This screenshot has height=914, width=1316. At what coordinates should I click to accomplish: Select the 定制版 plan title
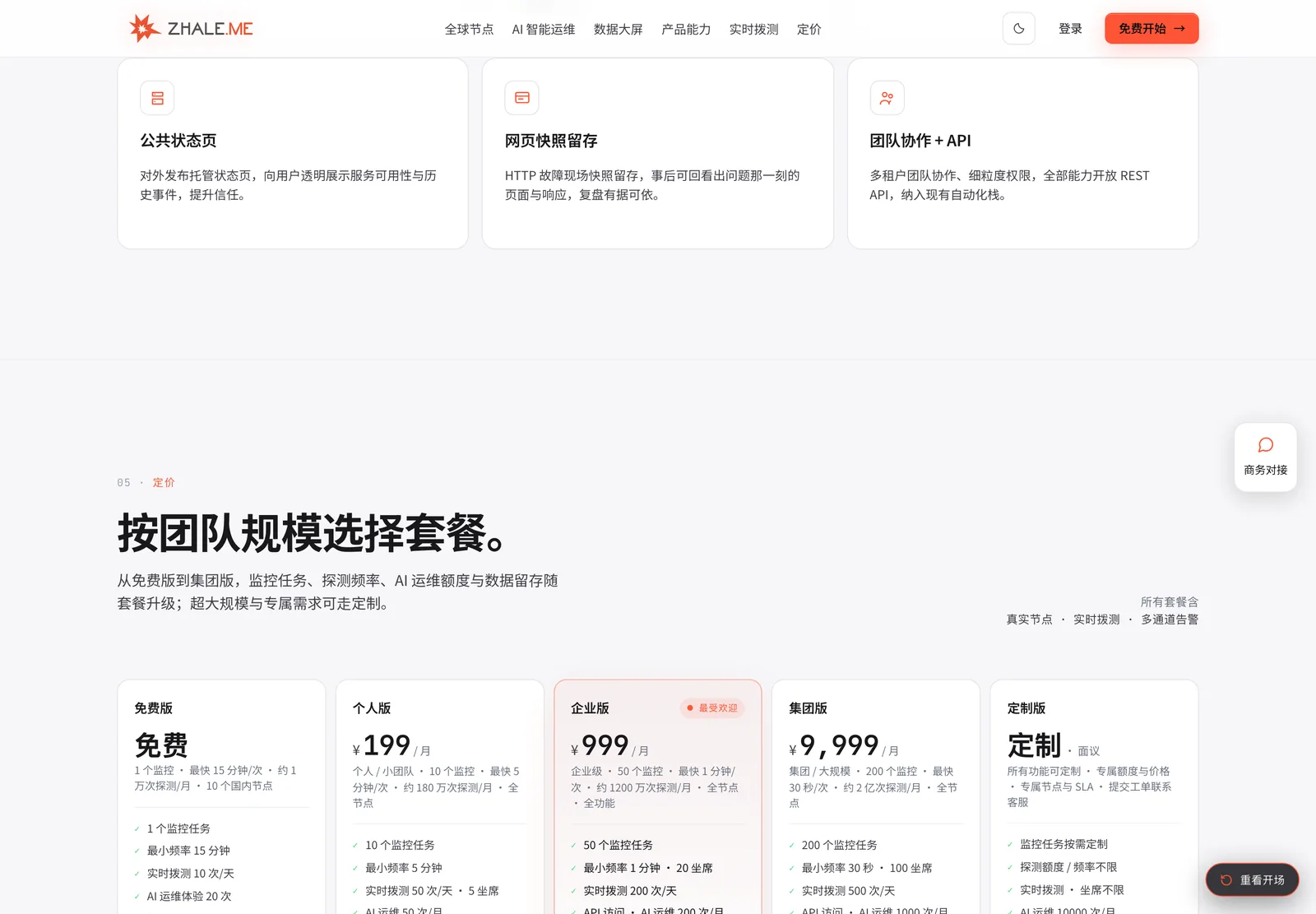(1026, 708)
